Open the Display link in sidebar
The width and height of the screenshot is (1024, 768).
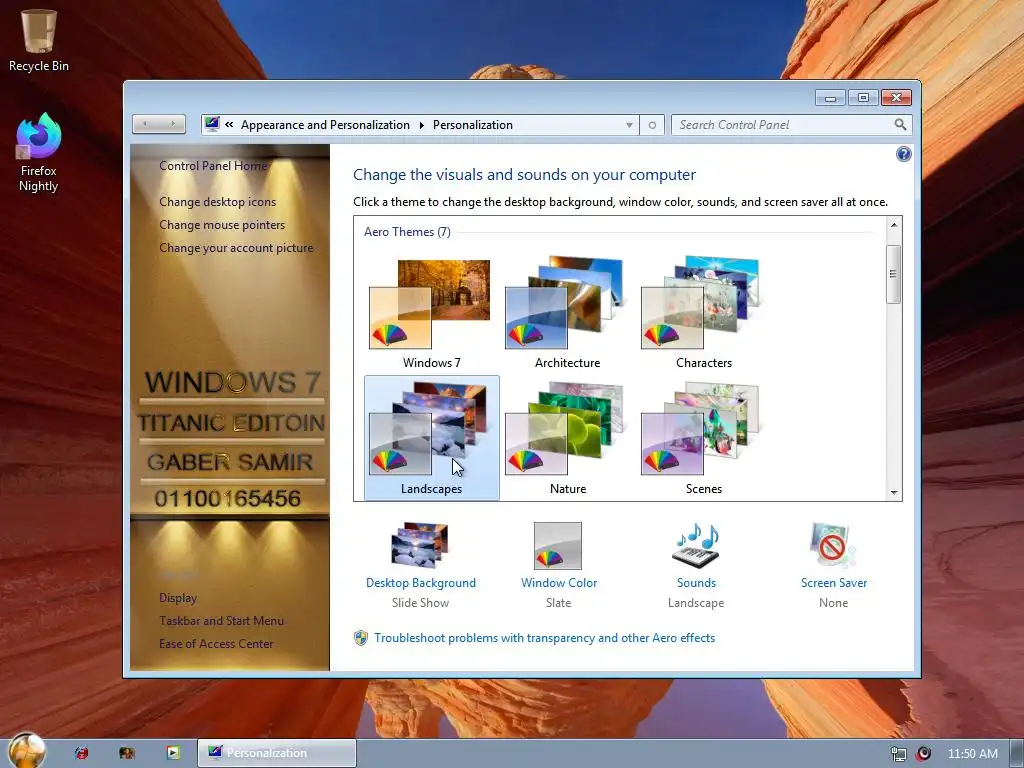click(x=178, y=598)
